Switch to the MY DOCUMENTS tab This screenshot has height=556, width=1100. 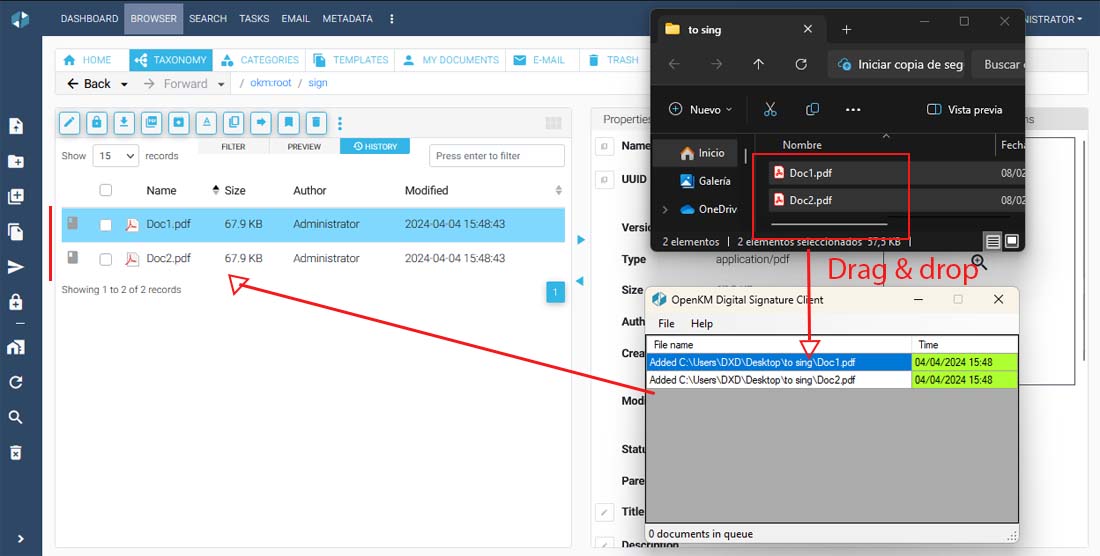point(450,60)
